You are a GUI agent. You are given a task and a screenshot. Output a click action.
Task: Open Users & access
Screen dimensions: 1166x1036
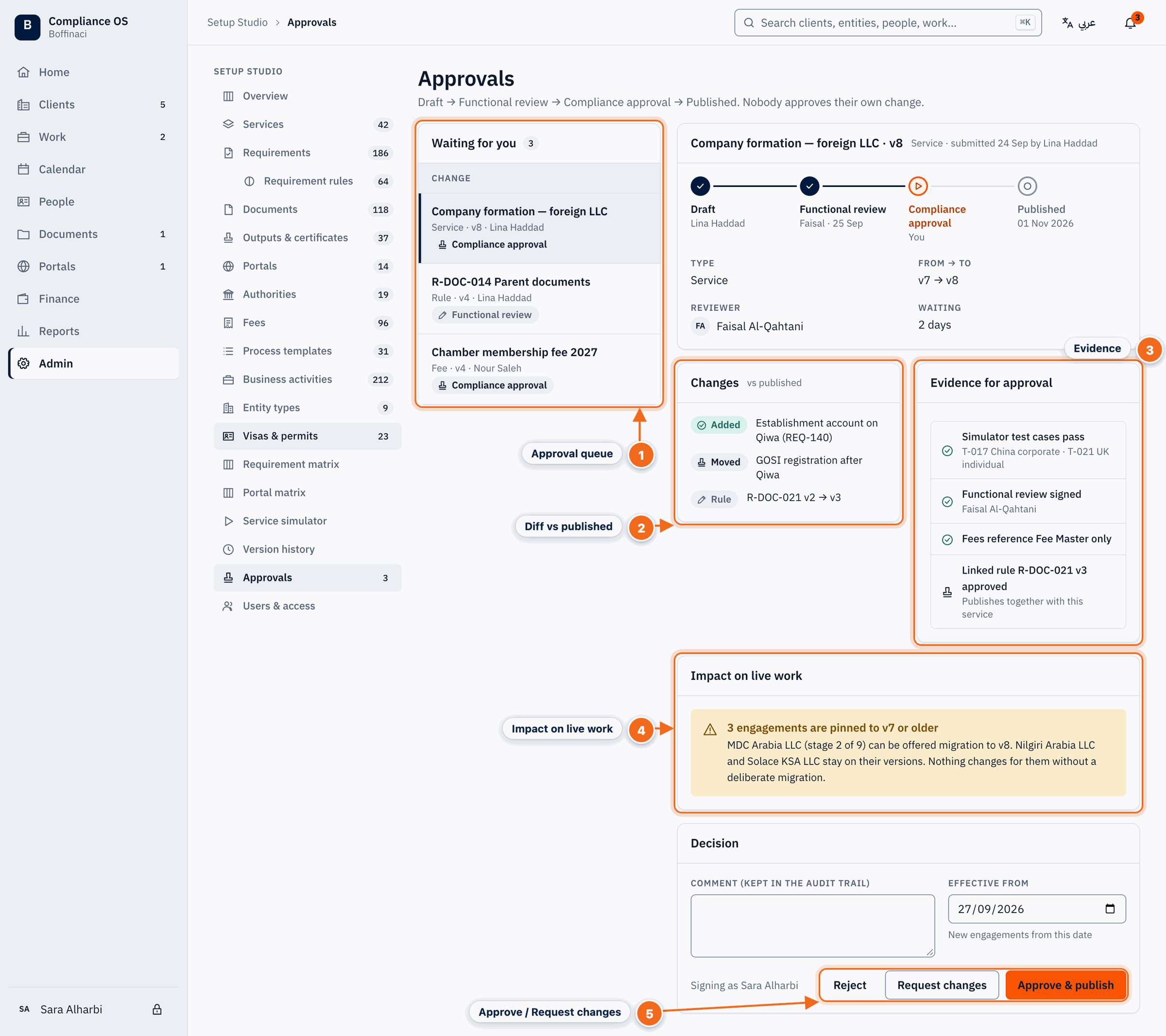point(308,606)
